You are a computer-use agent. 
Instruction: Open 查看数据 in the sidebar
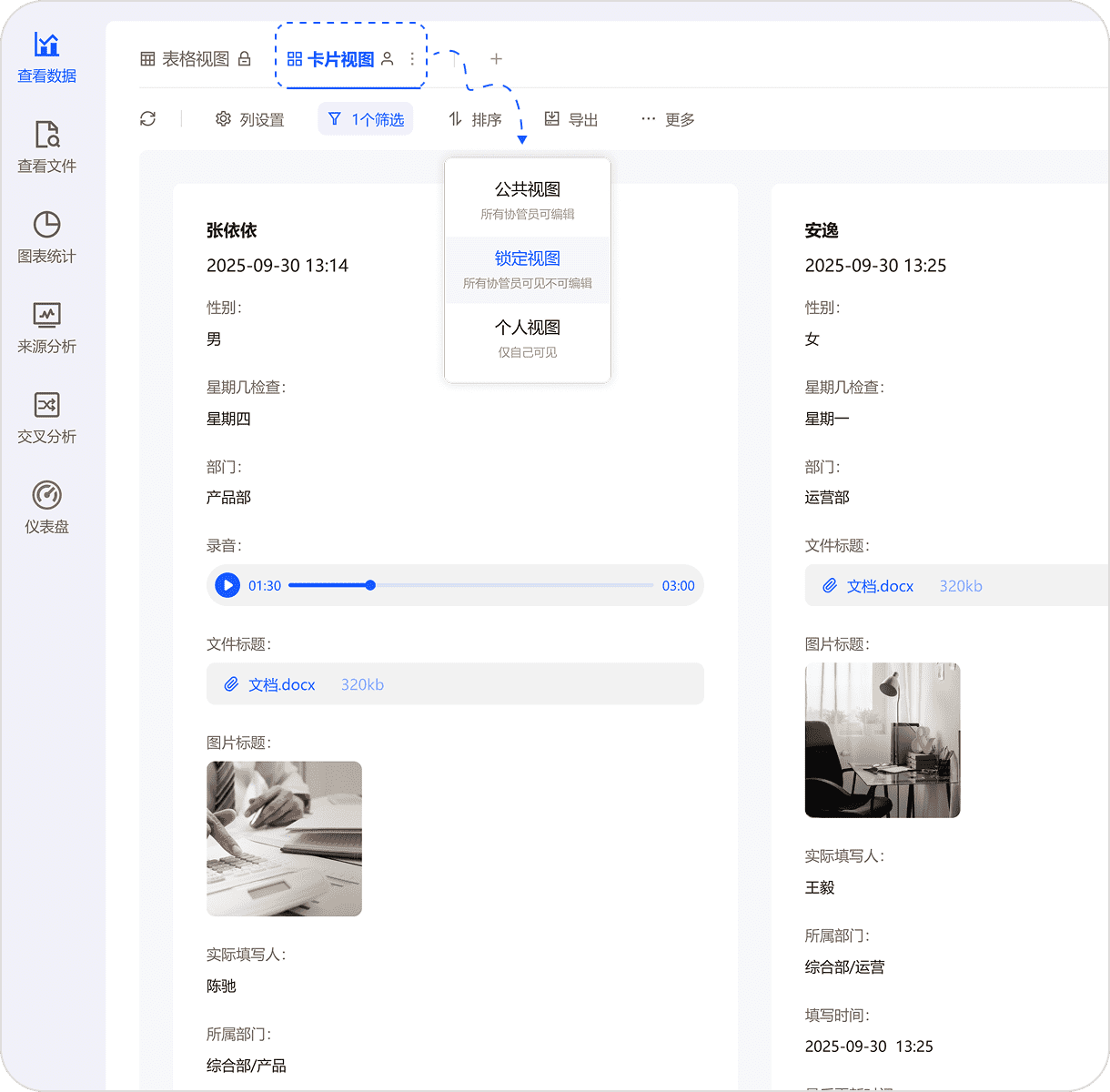tap(46, 56)
